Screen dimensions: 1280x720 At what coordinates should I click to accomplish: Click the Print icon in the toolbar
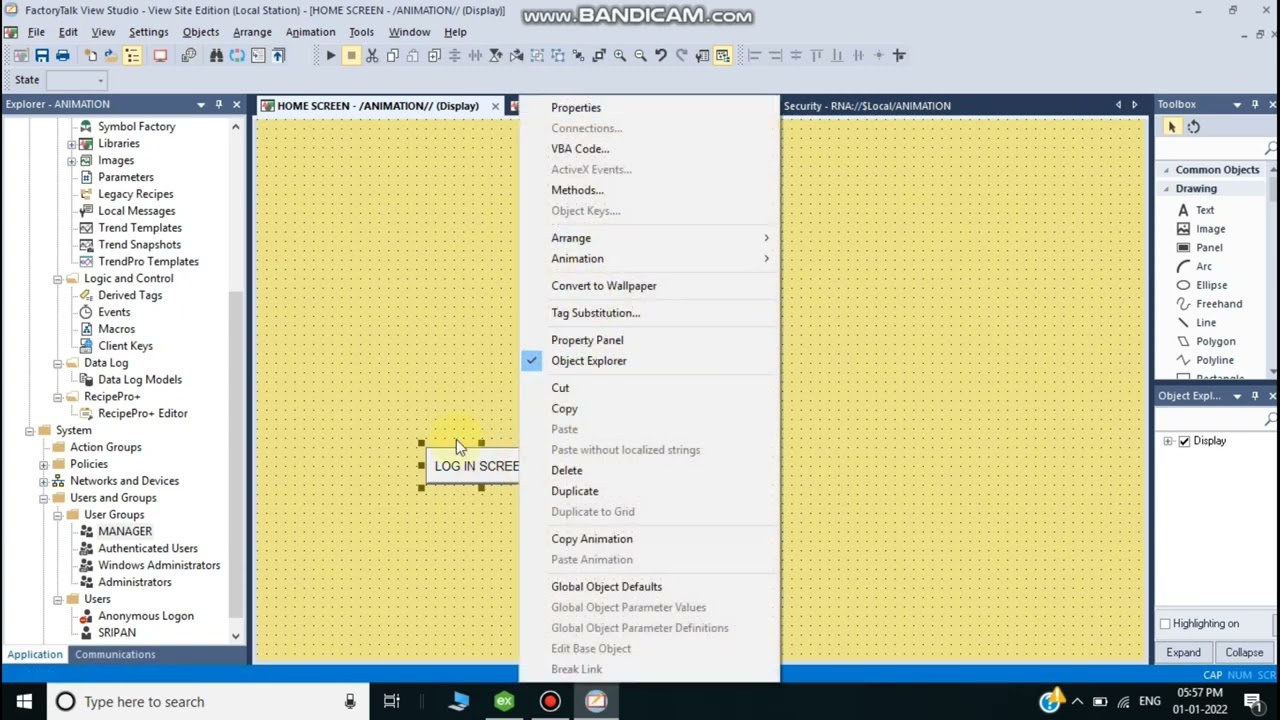pyautogui.click(x=62, y=56)
